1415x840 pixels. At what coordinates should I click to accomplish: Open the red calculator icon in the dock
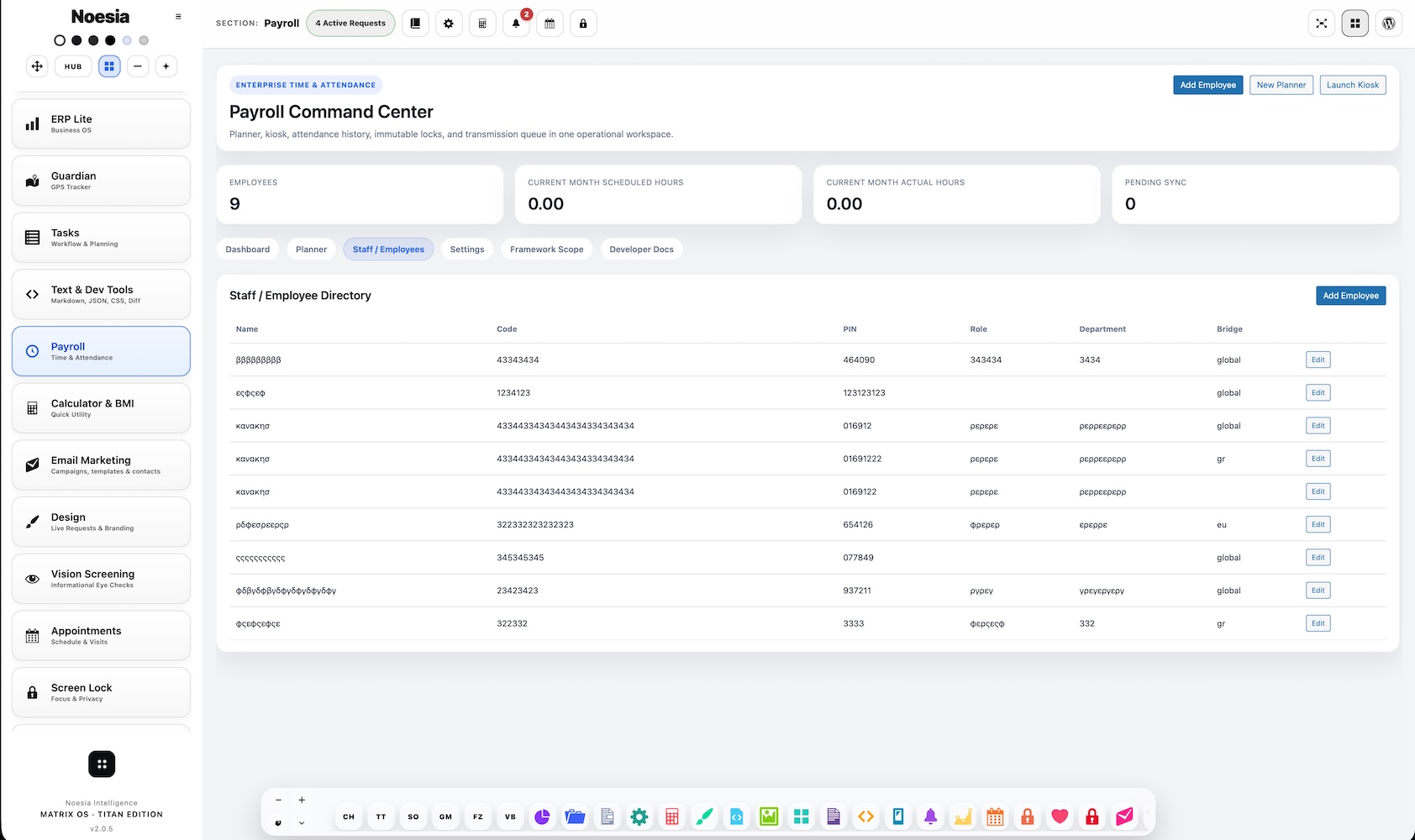click(672, 816)
